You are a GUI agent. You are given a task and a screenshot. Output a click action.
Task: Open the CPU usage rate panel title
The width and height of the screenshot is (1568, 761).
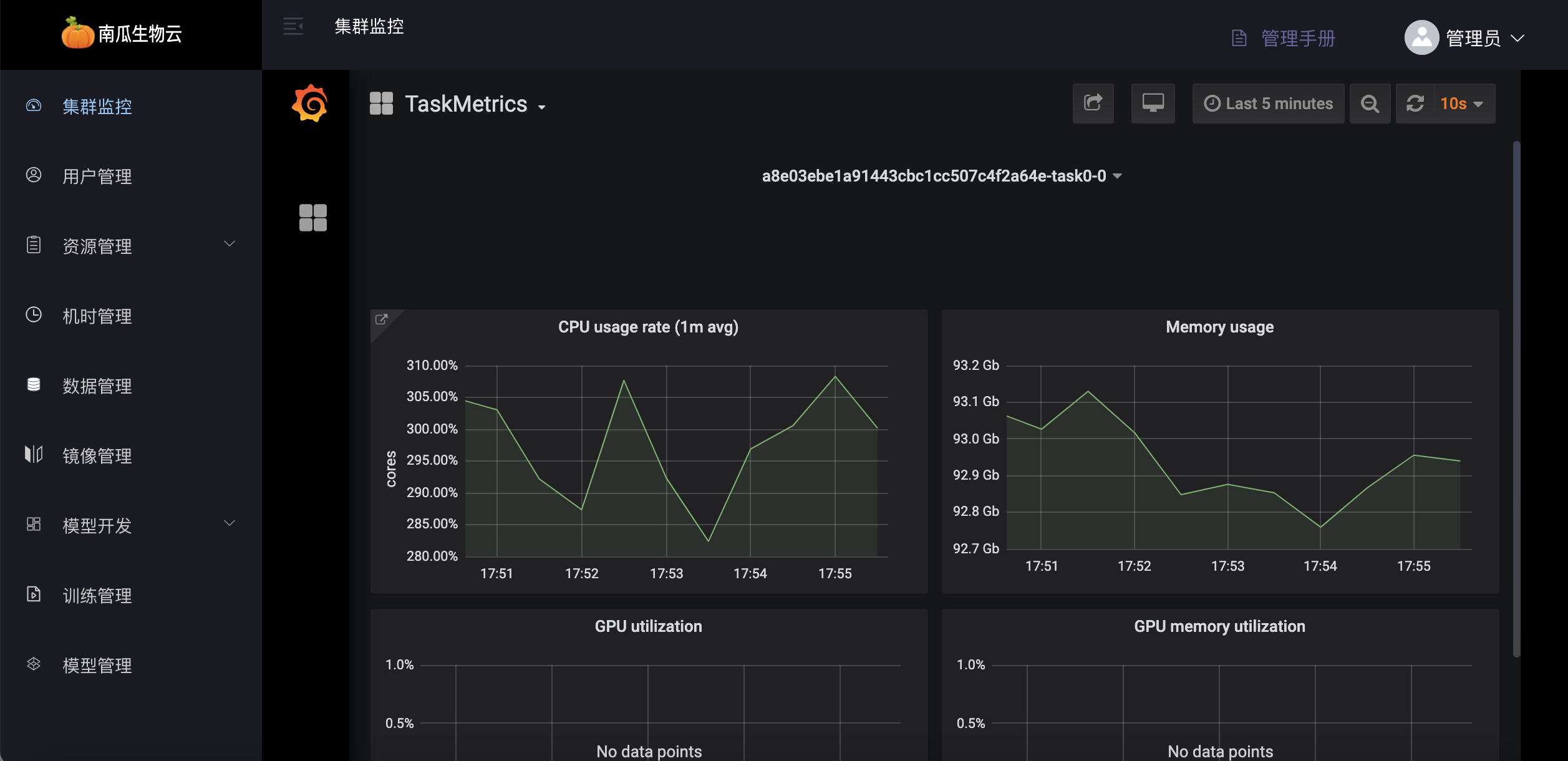pyautogui.click(x=648, y=327)
